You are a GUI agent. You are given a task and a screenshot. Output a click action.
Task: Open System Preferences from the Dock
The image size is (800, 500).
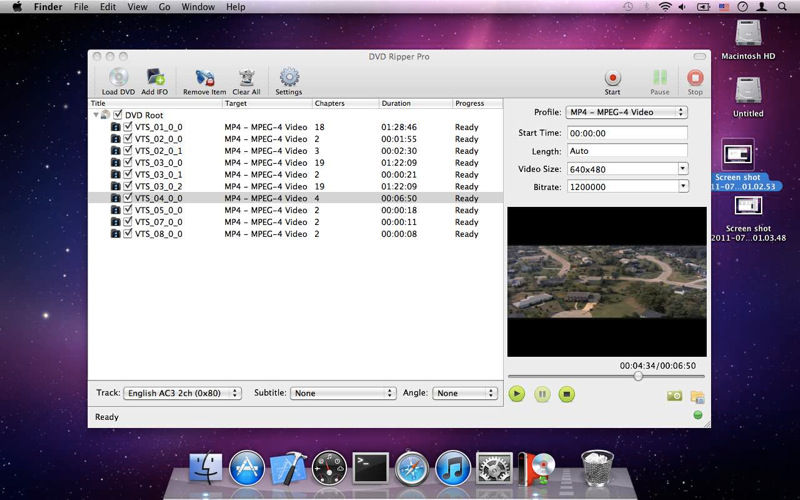coord(494,467)
